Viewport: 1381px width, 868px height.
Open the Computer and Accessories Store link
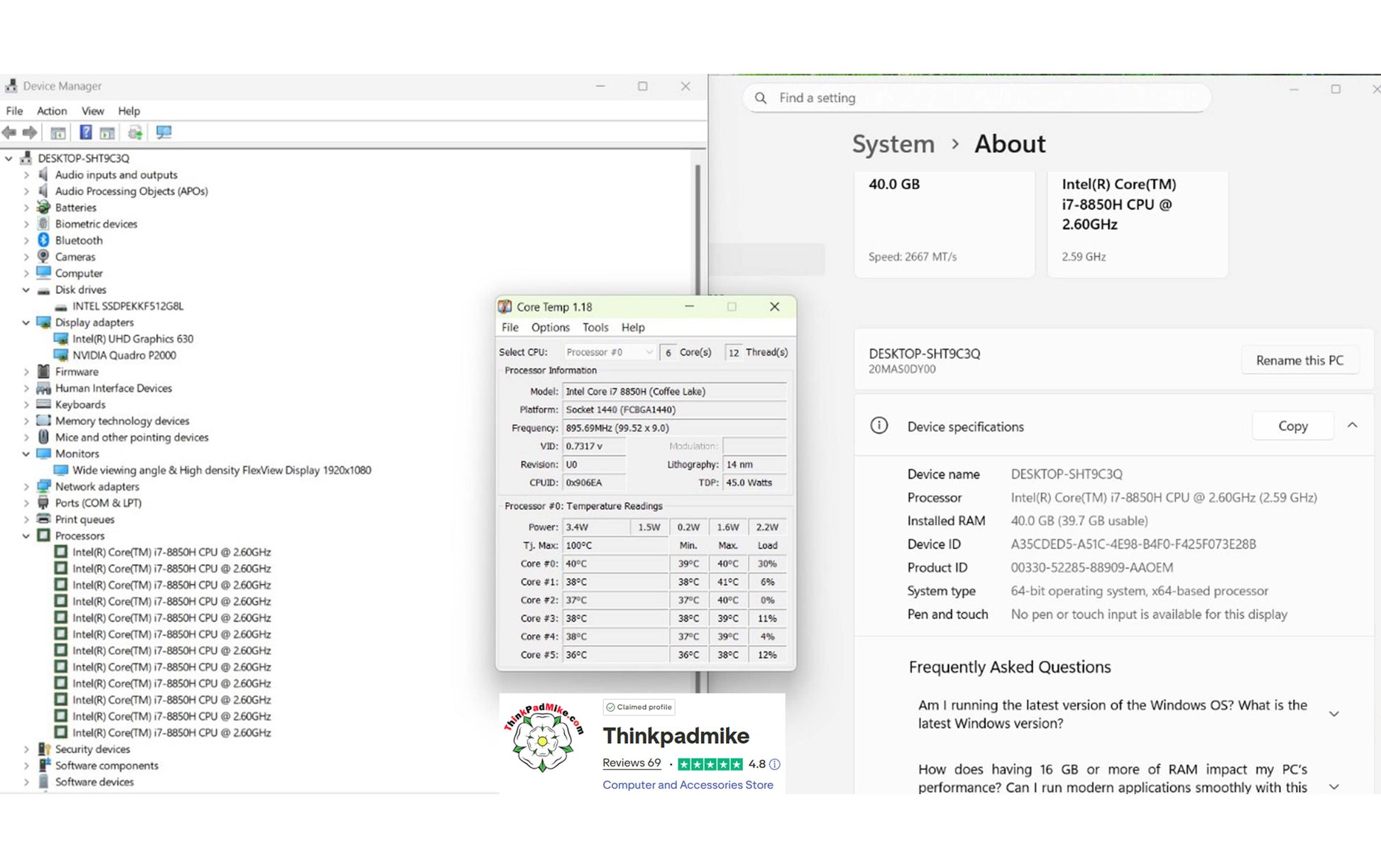(687, 785)
